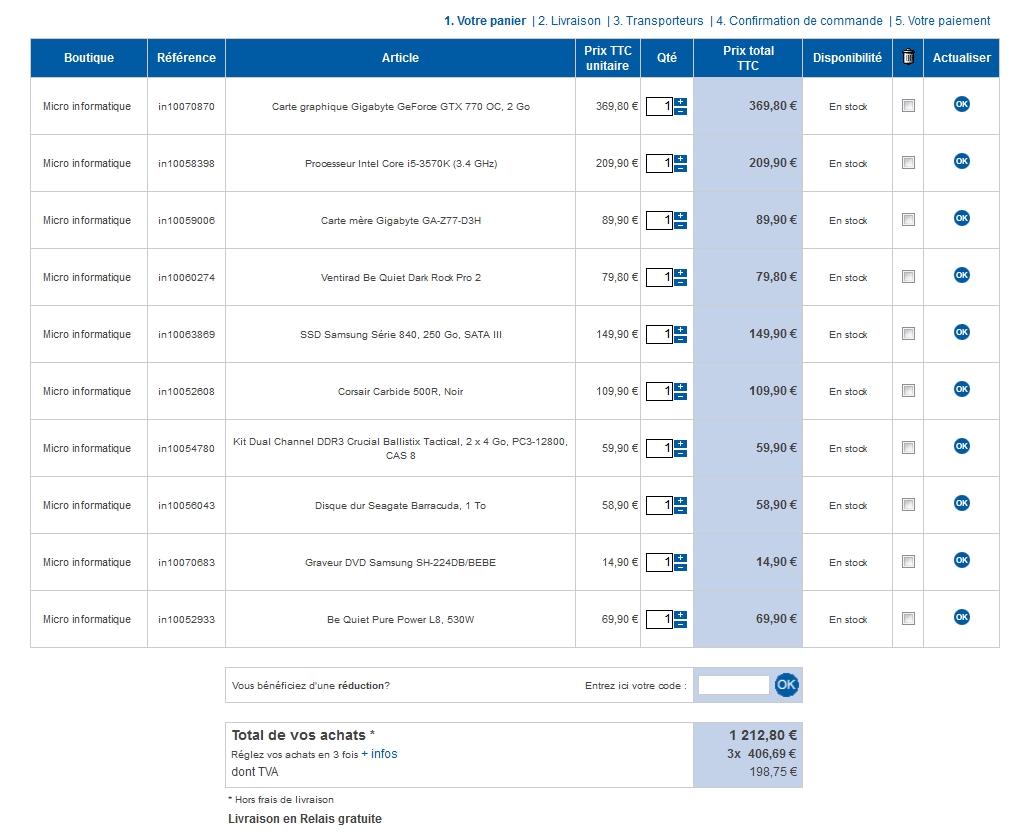Click quantity field for GeForce GTX 770
Image resolution: width=1029 pixels, height=835 pixels.
click(660, 106)
